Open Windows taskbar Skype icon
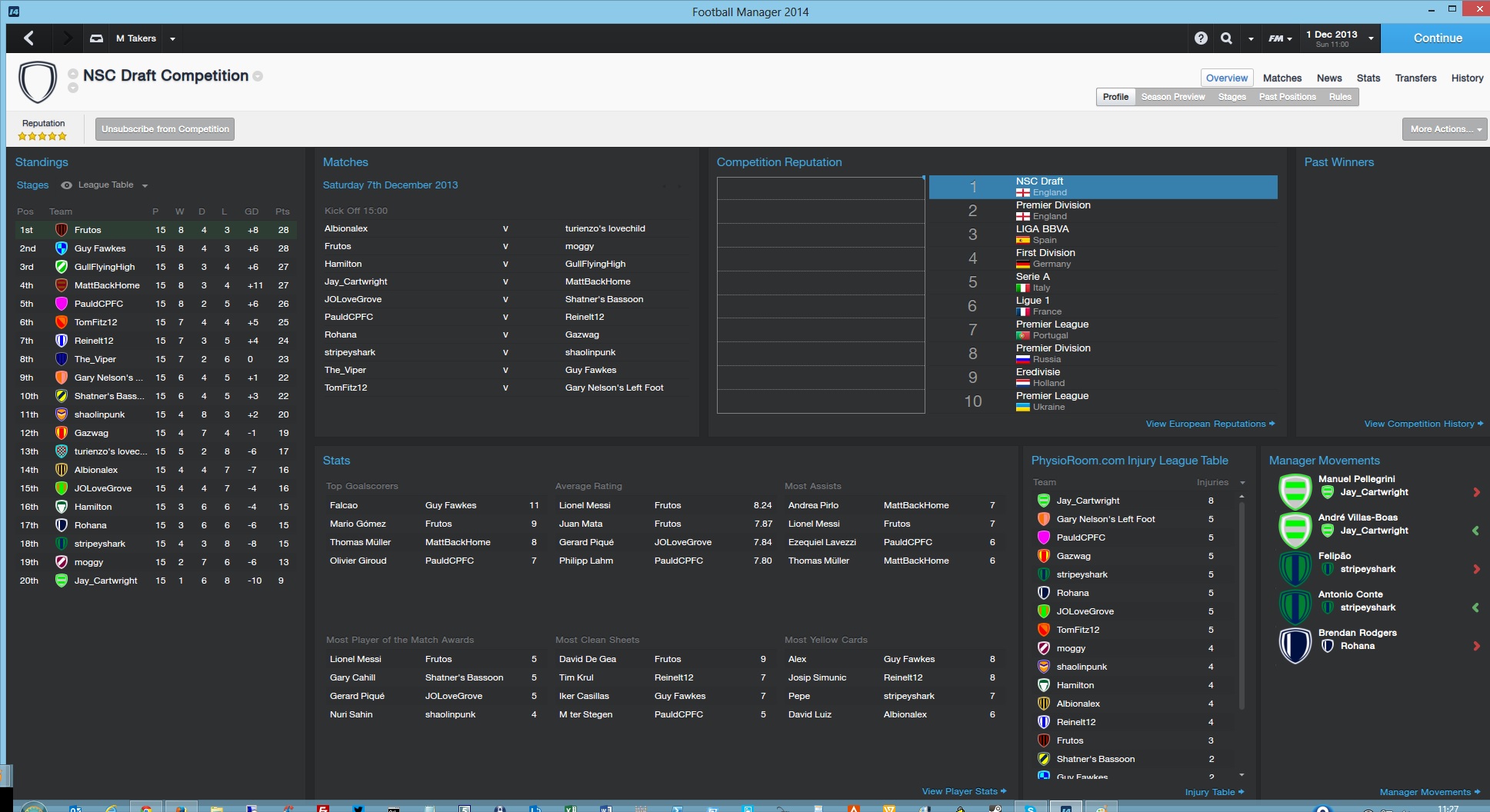The height and width of the screenshot is (812, 1490). (1030, 808)
